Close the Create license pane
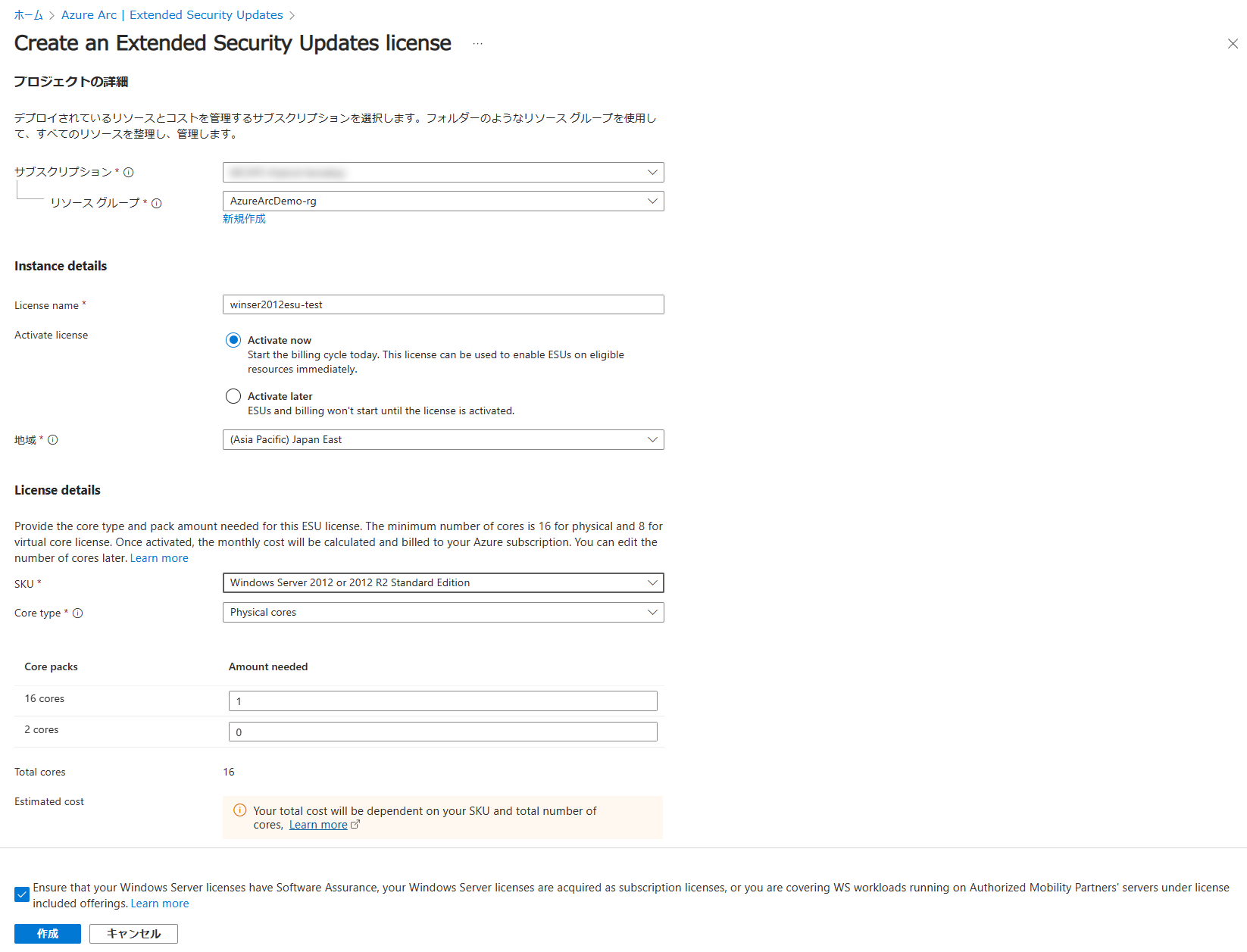The image size is (1247, 952). tap(1233, 44)
